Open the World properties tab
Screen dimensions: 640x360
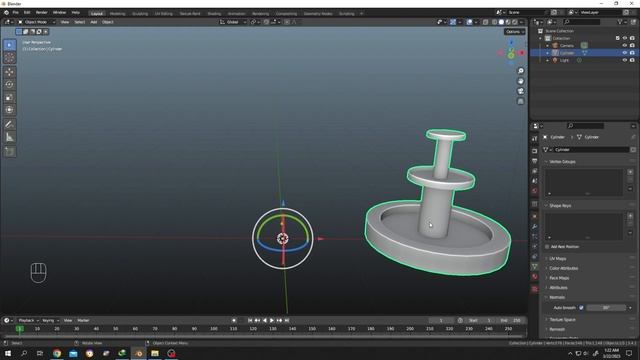pos(534,191)
